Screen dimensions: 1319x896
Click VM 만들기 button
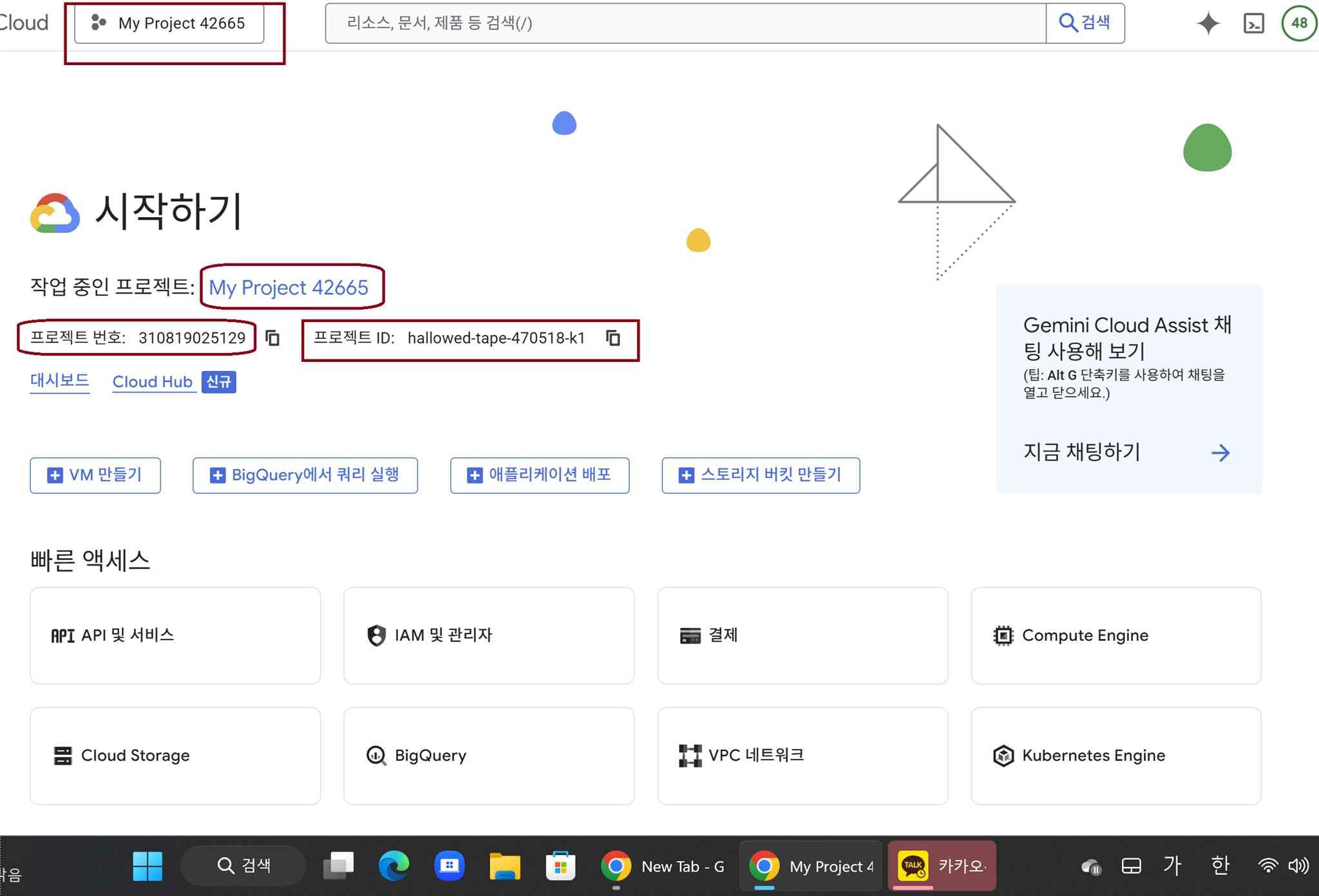coord(95,475)
